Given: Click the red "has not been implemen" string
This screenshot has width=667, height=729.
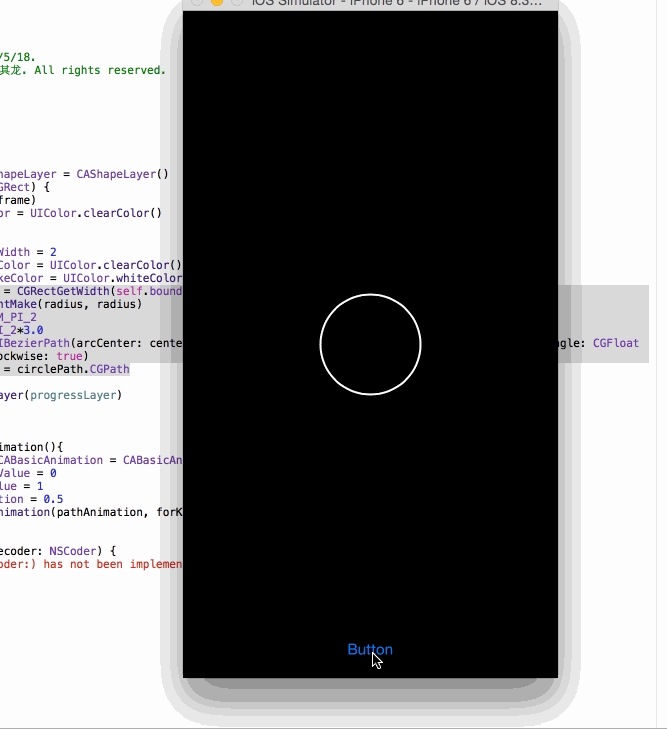Looking at the screenshot, I should tap(112, 565).
